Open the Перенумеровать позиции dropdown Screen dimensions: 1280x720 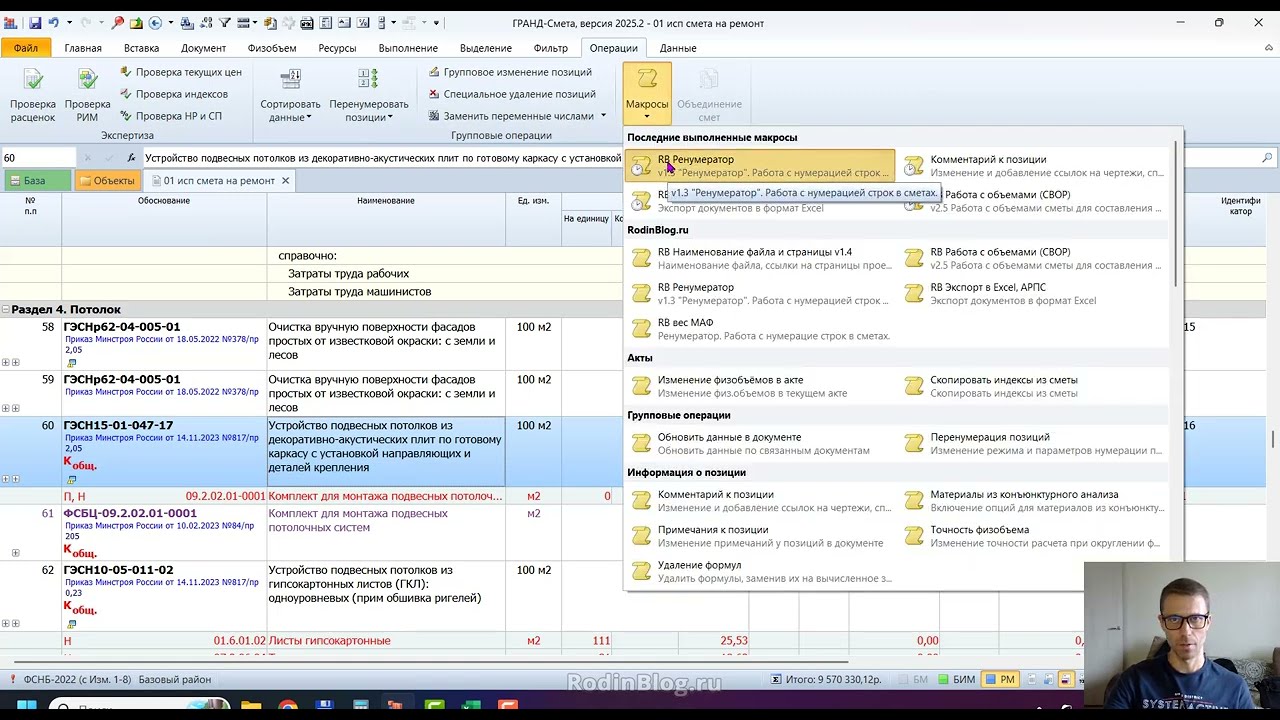pos(368,96)
